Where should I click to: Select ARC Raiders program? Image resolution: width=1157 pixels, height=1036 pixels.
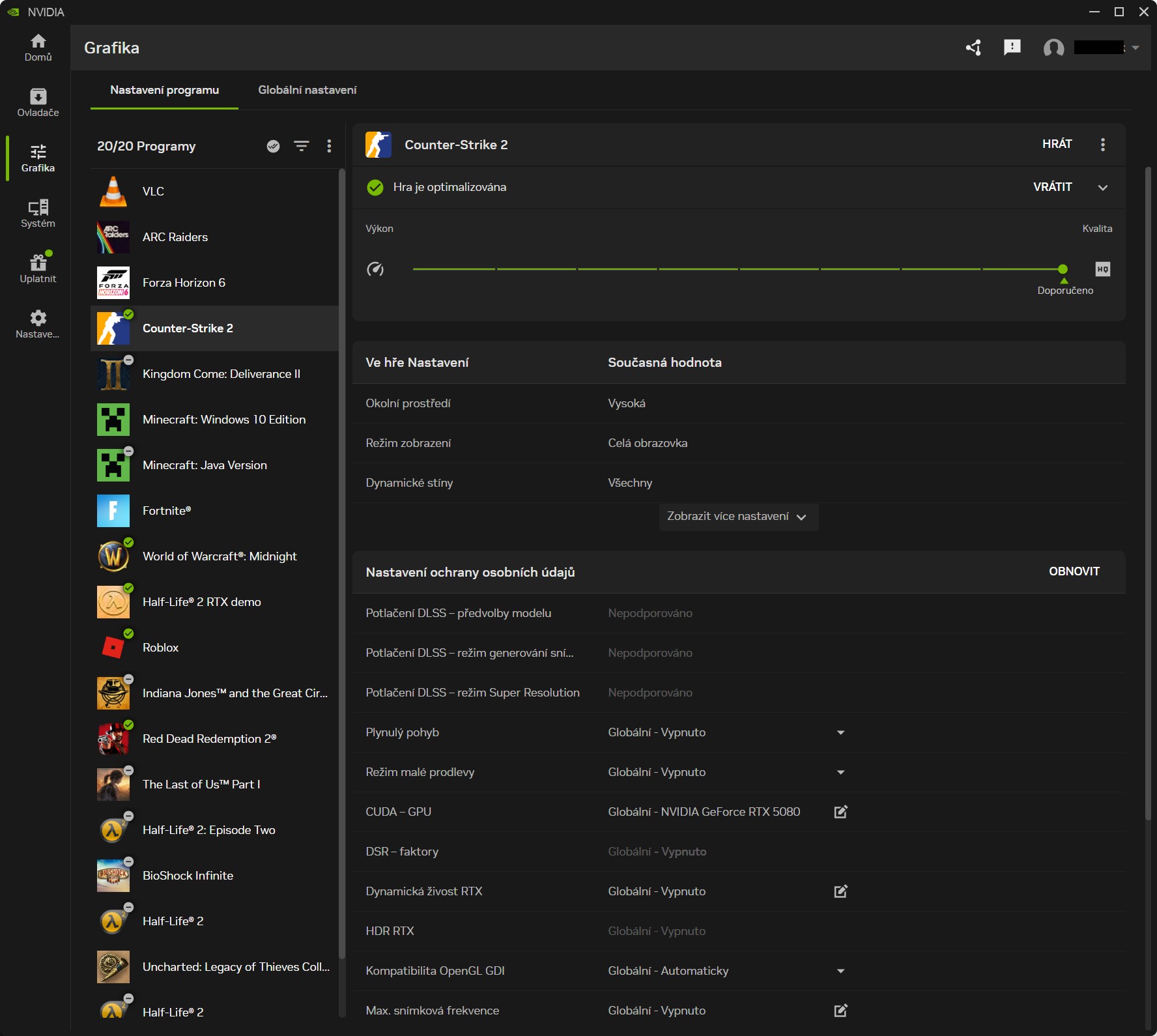click(x=214, y=237)
